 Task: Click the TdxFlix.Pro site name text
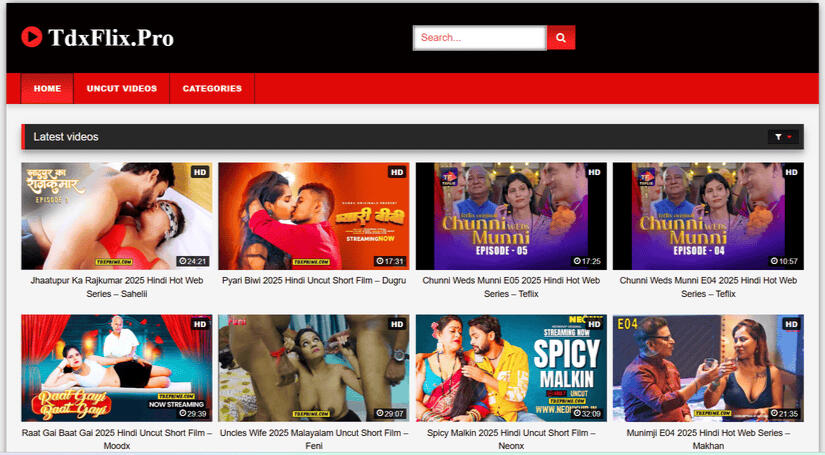[x=111, y=38]
